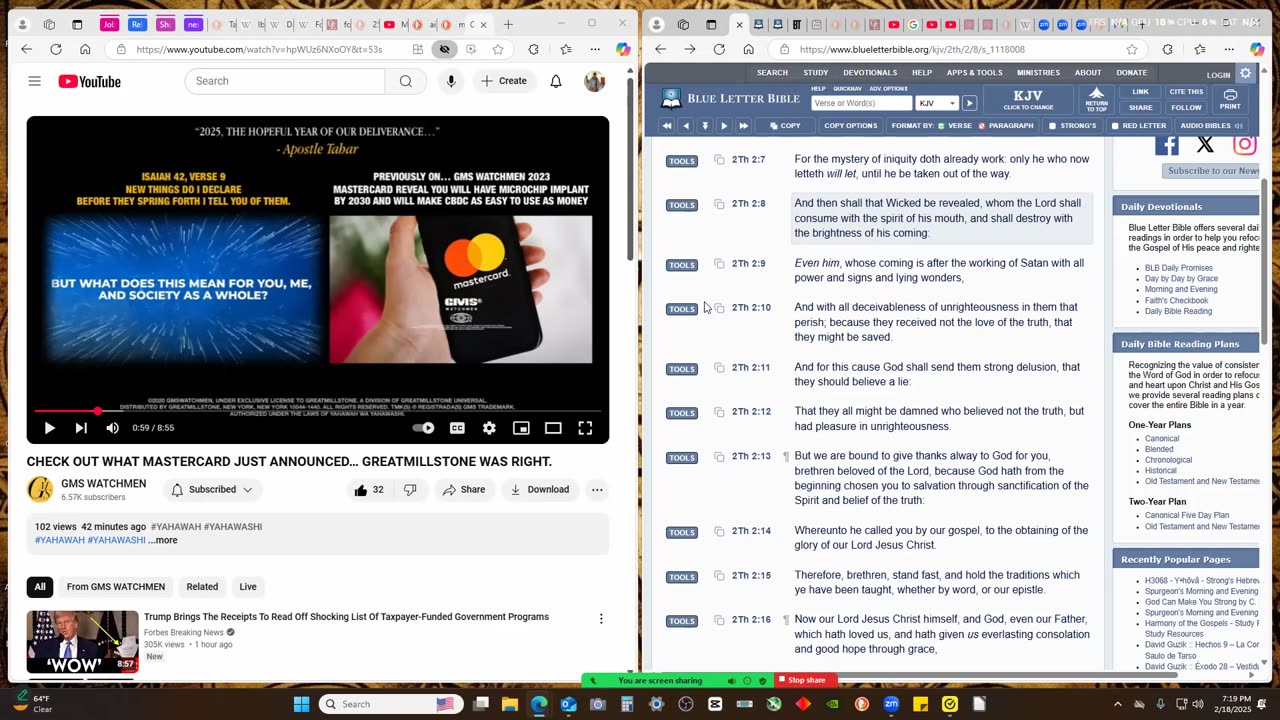Screen dimensions: 1280x720
Task: Open Windows Start button
Action: pos(301,704)
